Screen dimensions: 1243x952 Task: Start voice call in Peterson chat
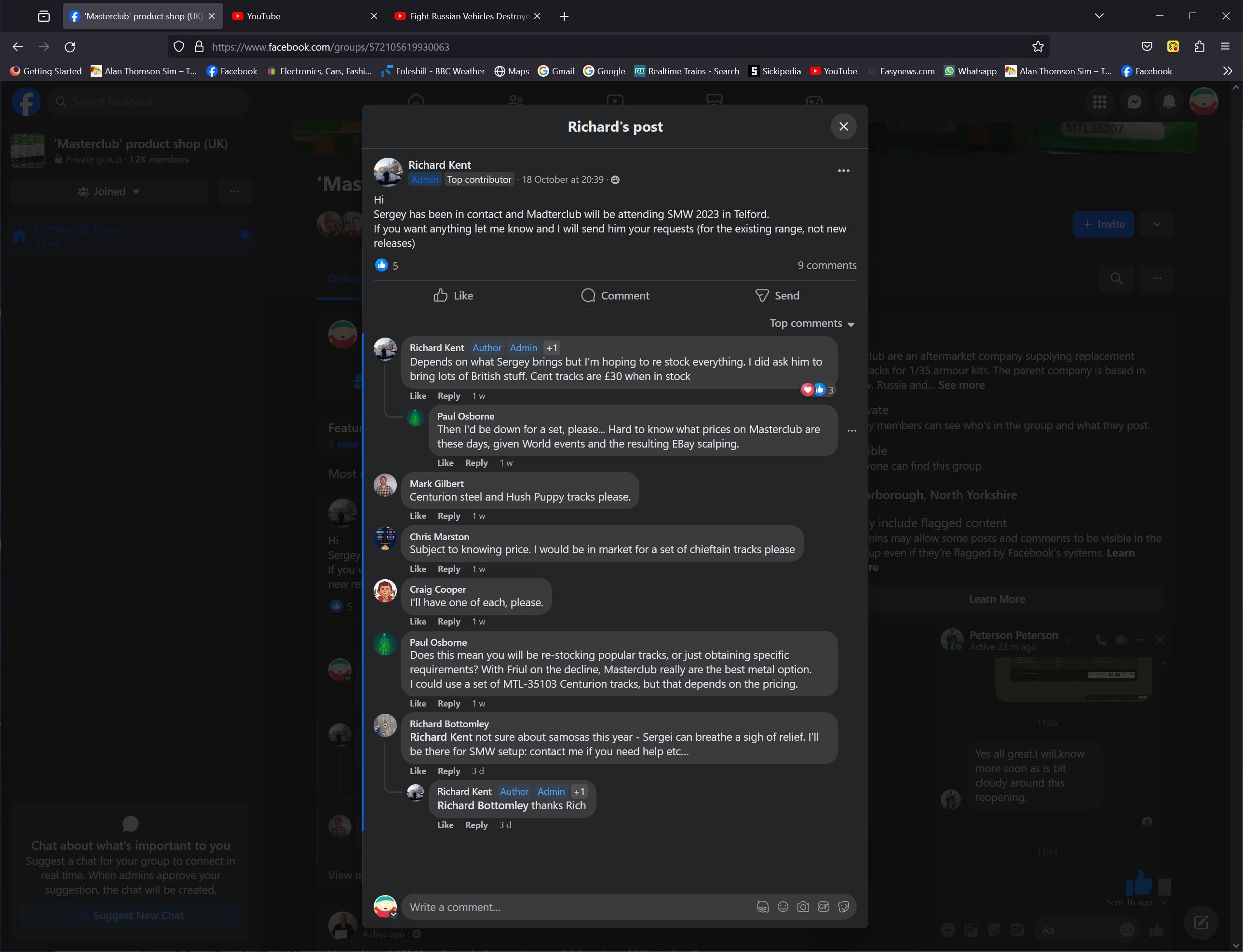point(1100,640)
